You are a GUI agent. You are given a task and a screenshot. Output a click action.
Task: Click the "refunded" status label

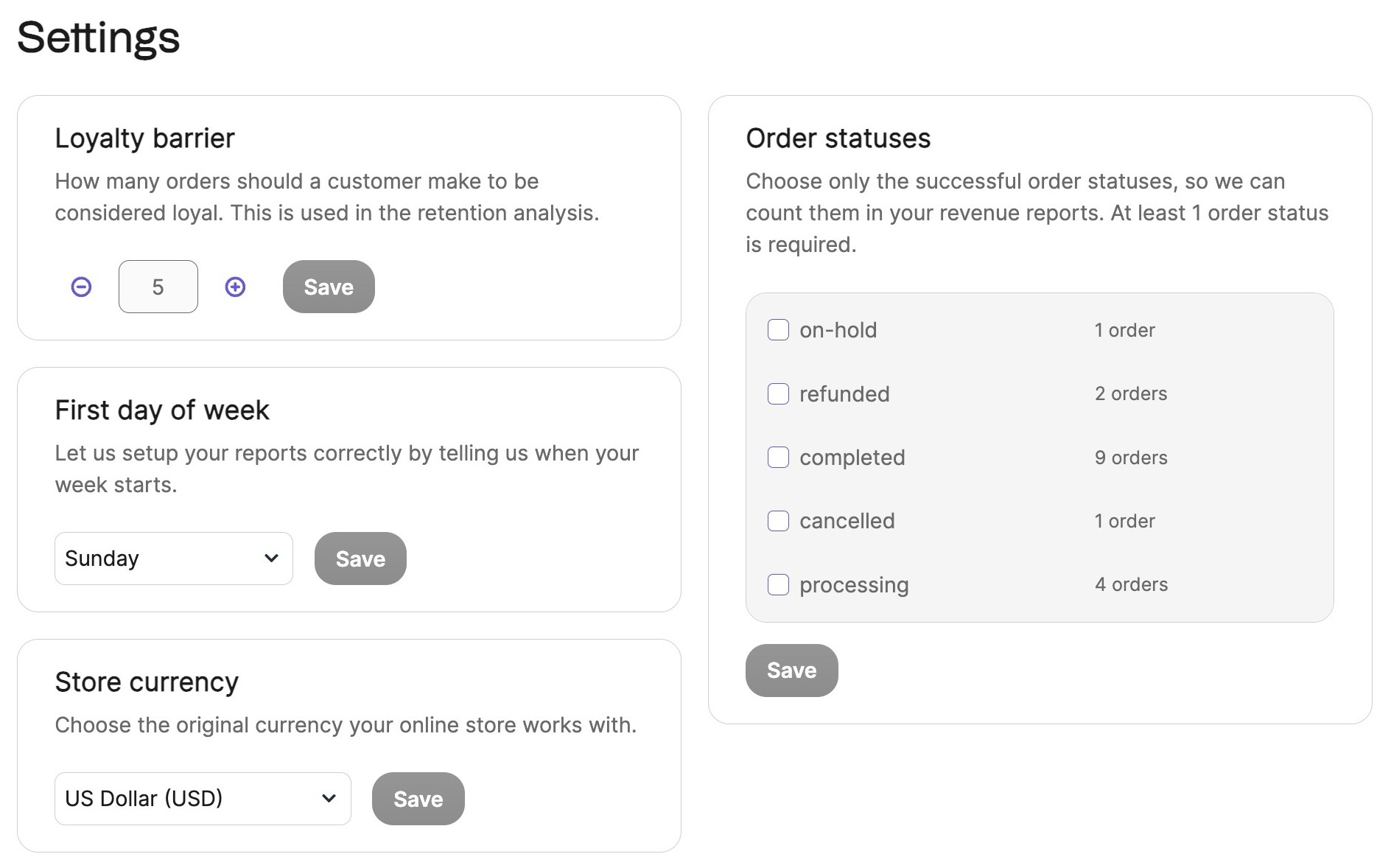tap(844, 394)
